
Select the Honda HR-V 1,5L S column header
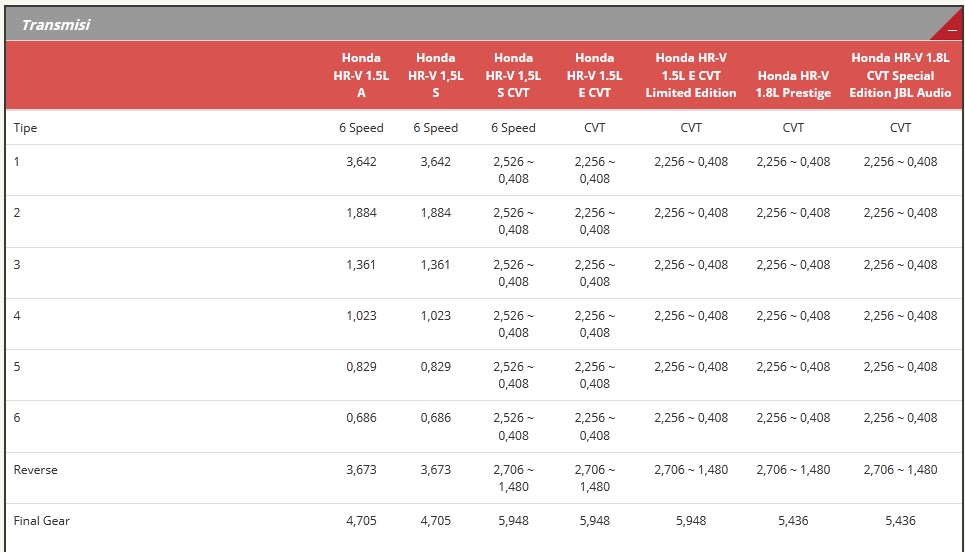pyautogui.click(x=436, y=75)
